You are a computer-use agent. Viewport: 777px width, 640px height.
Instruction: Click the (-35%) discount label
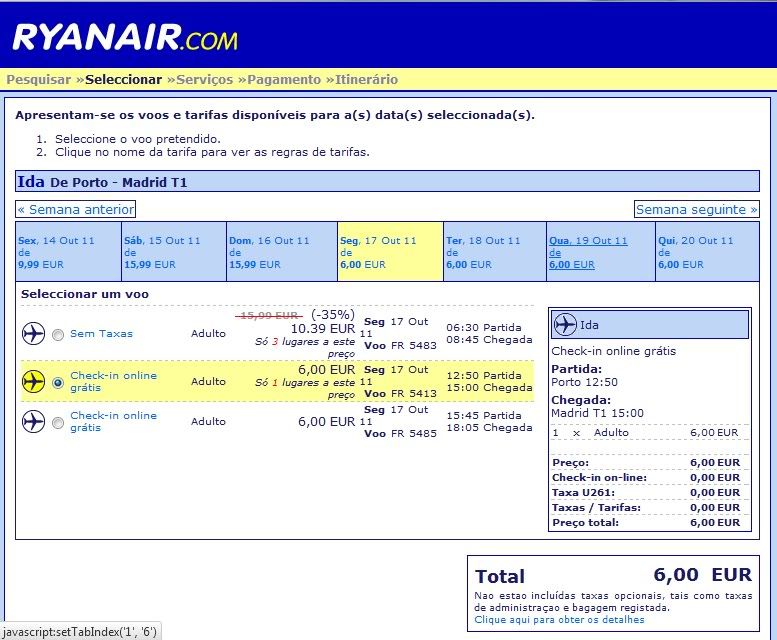pos(333,315)
